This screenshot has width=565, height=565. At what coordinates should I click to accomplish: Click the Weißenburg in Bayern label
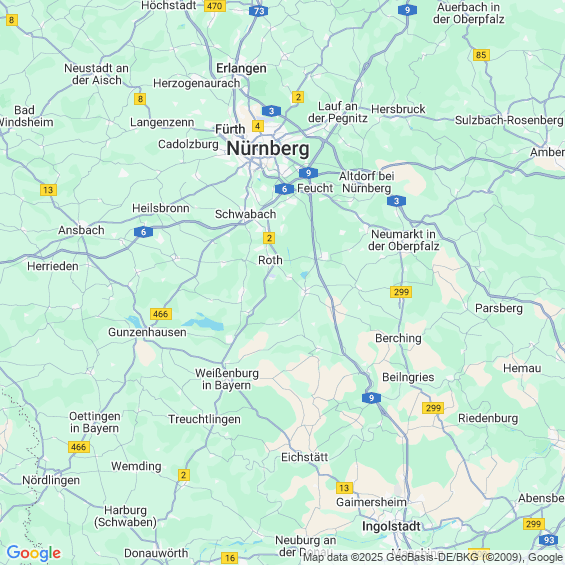(x=227, y=379)
